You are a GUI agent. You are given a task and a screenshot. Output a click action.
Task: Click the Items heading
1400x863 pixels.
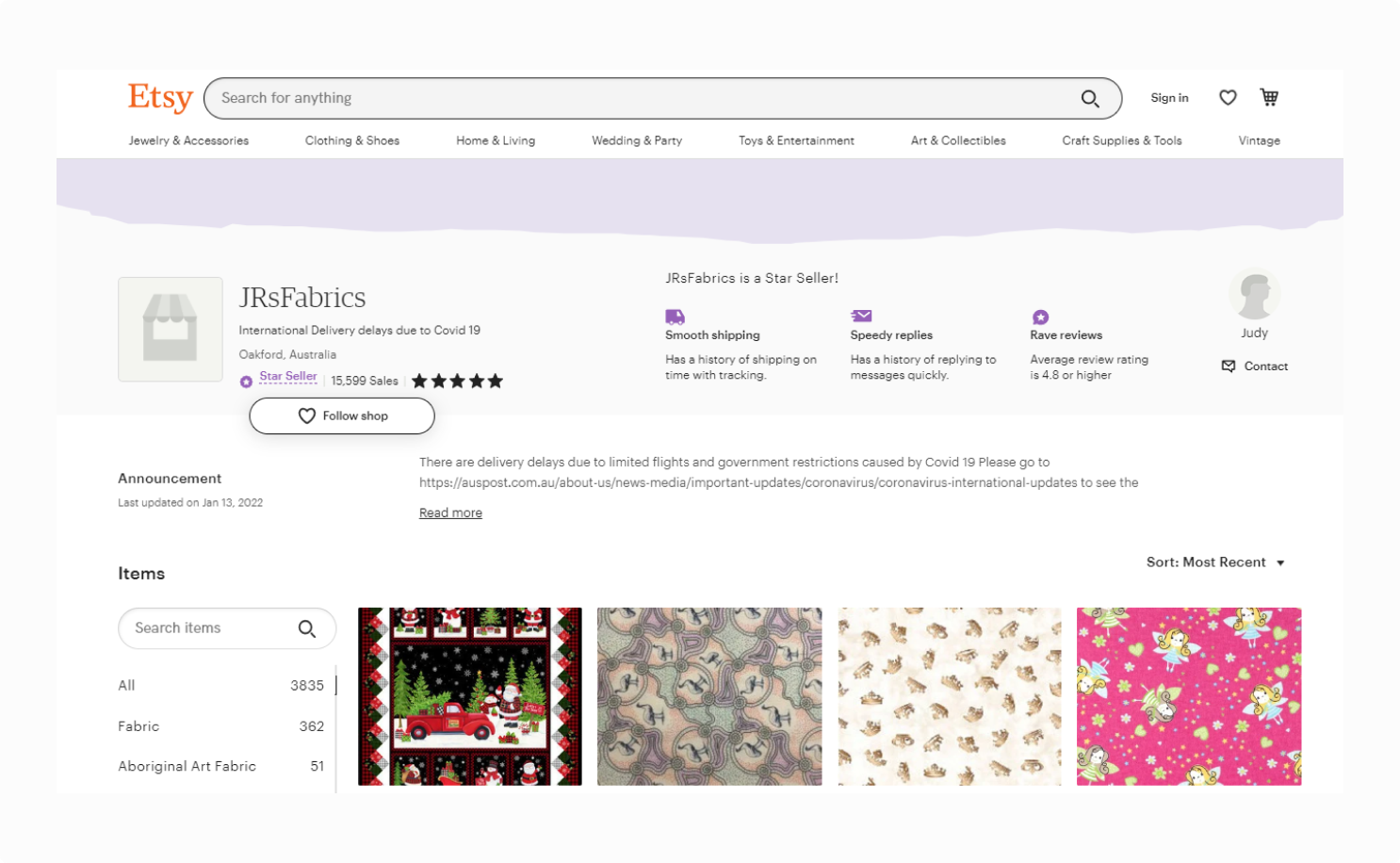point(141,574)
